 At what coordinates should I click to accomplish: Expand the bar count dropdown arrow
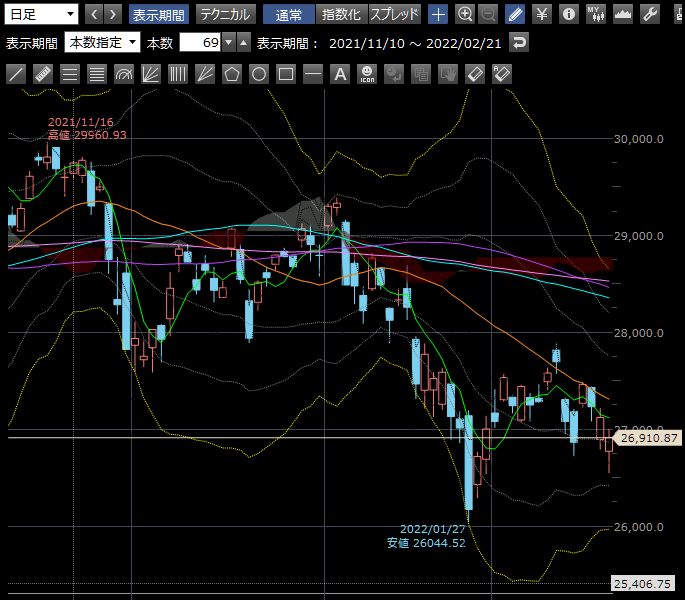pos(229,43)
